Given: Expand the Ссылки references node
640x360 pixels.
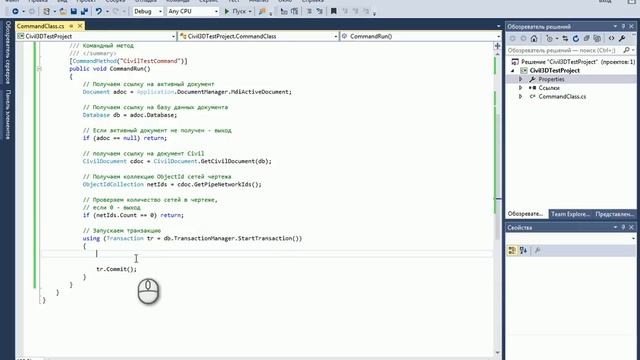Looking at the screenshot, I should click(520, 88).
